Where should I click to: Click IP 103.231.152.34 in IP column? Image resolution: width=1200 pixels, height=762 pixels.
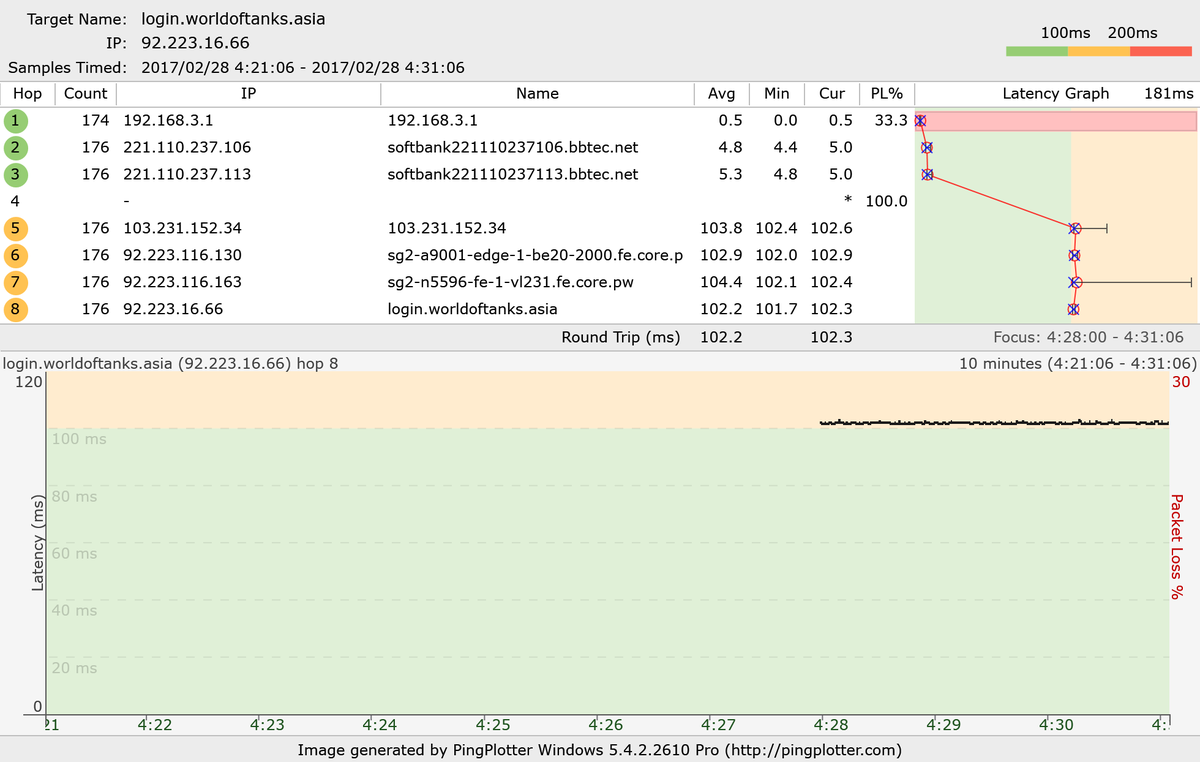pos(182,229)
